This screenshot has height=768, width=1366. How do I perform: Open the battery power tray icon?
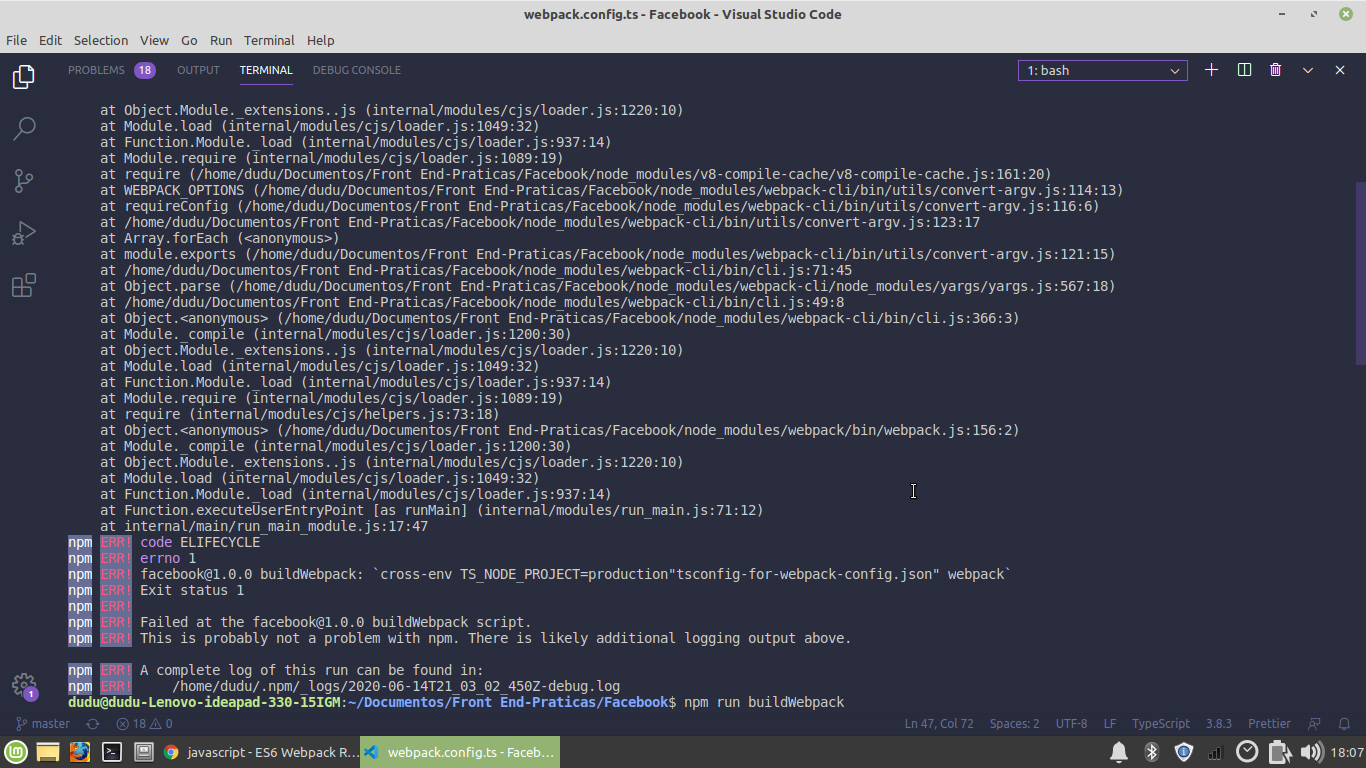(x=1279, y=752)
